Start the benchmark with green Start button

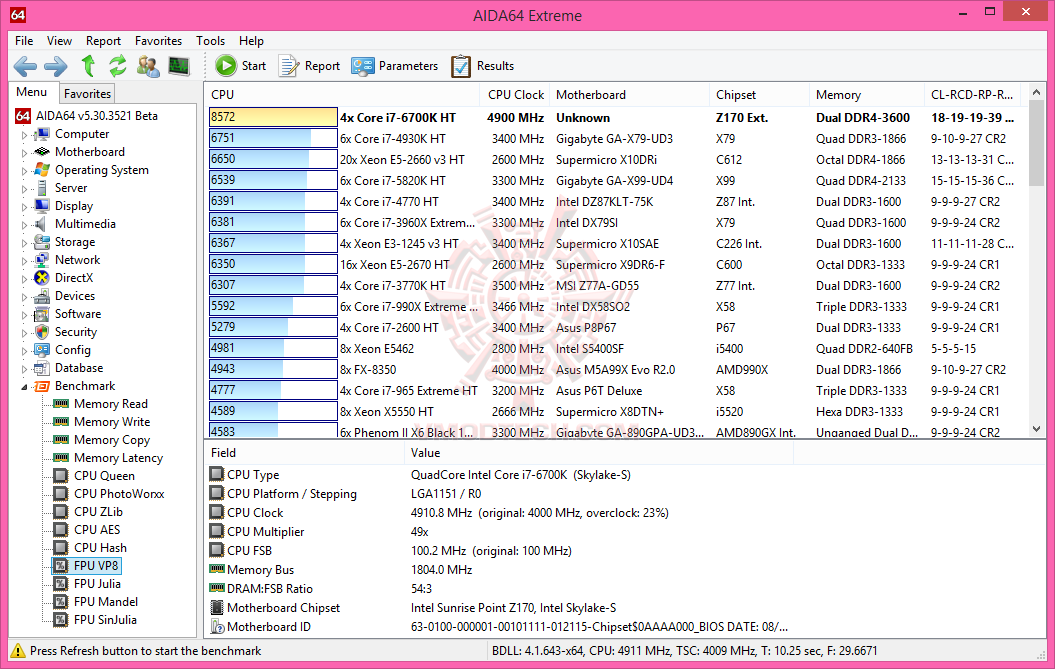pos(240,66)
